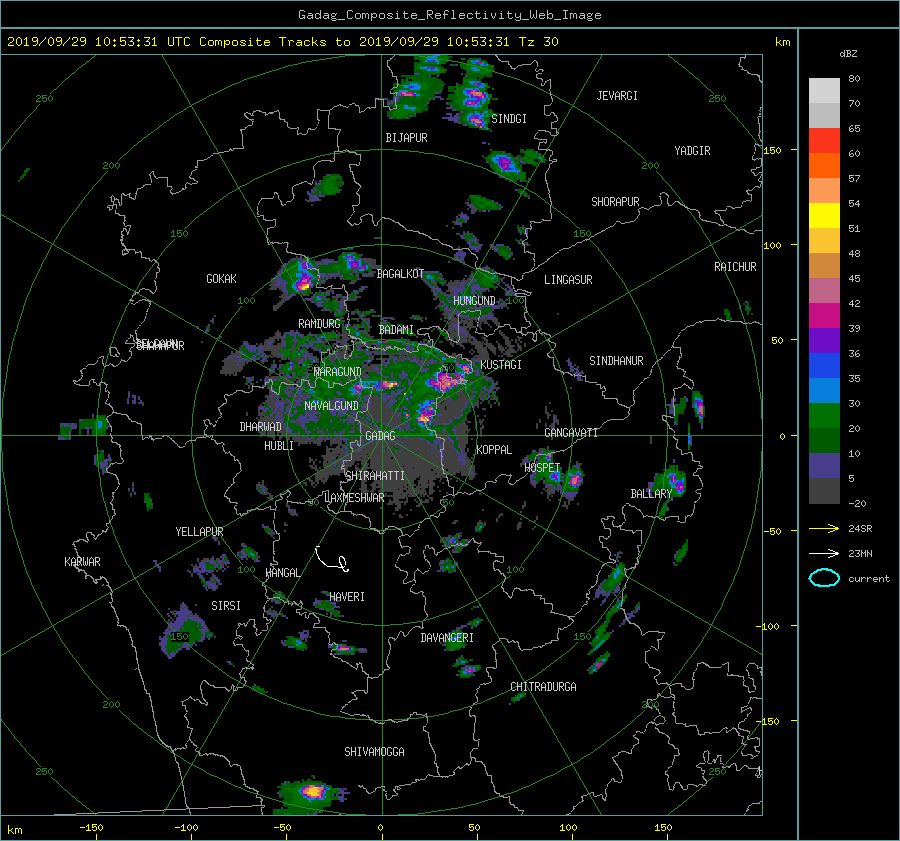
Task: Click the white storm track near Hangal
Action: coord(332,559)
